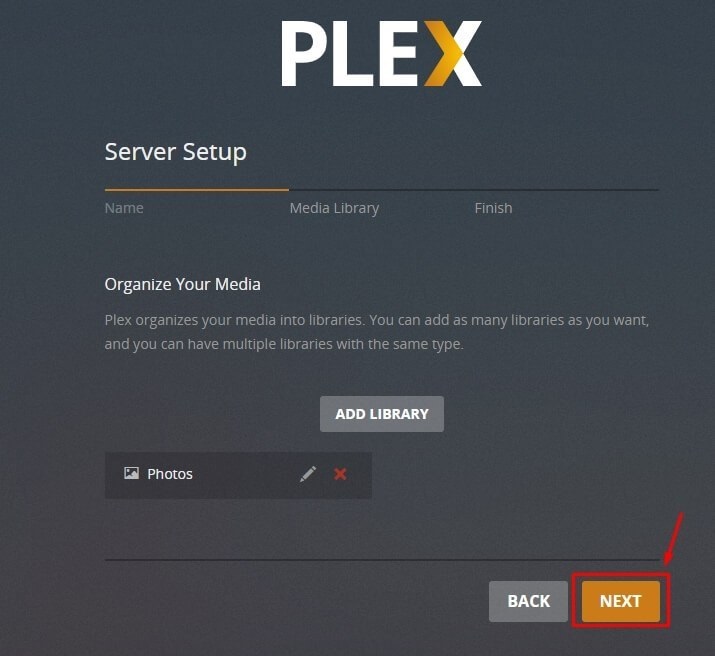Click the Organize Your Media heading
715x656 pixels.
[182, 284]
